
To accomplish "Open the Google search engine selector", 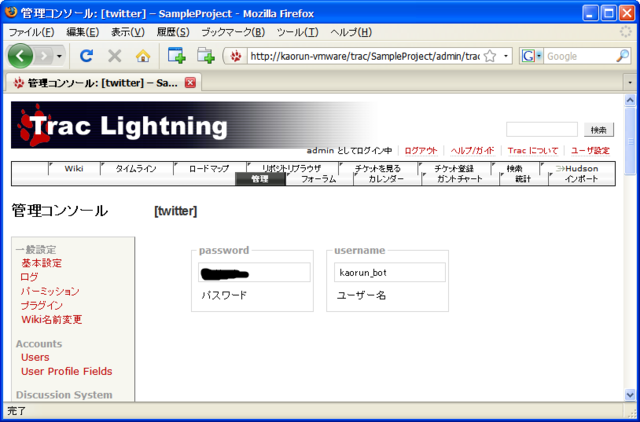I will coord(531,56).
